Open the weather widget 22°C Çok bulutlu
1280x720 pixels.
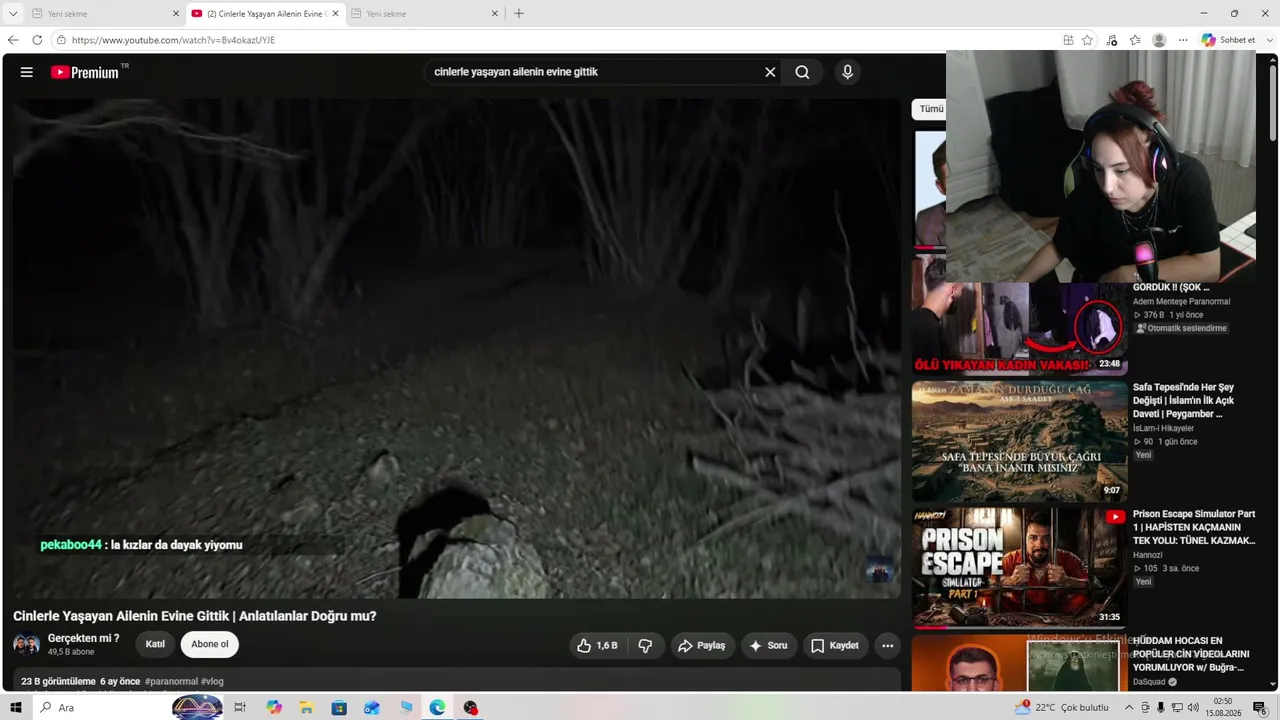click(1061, 708)
